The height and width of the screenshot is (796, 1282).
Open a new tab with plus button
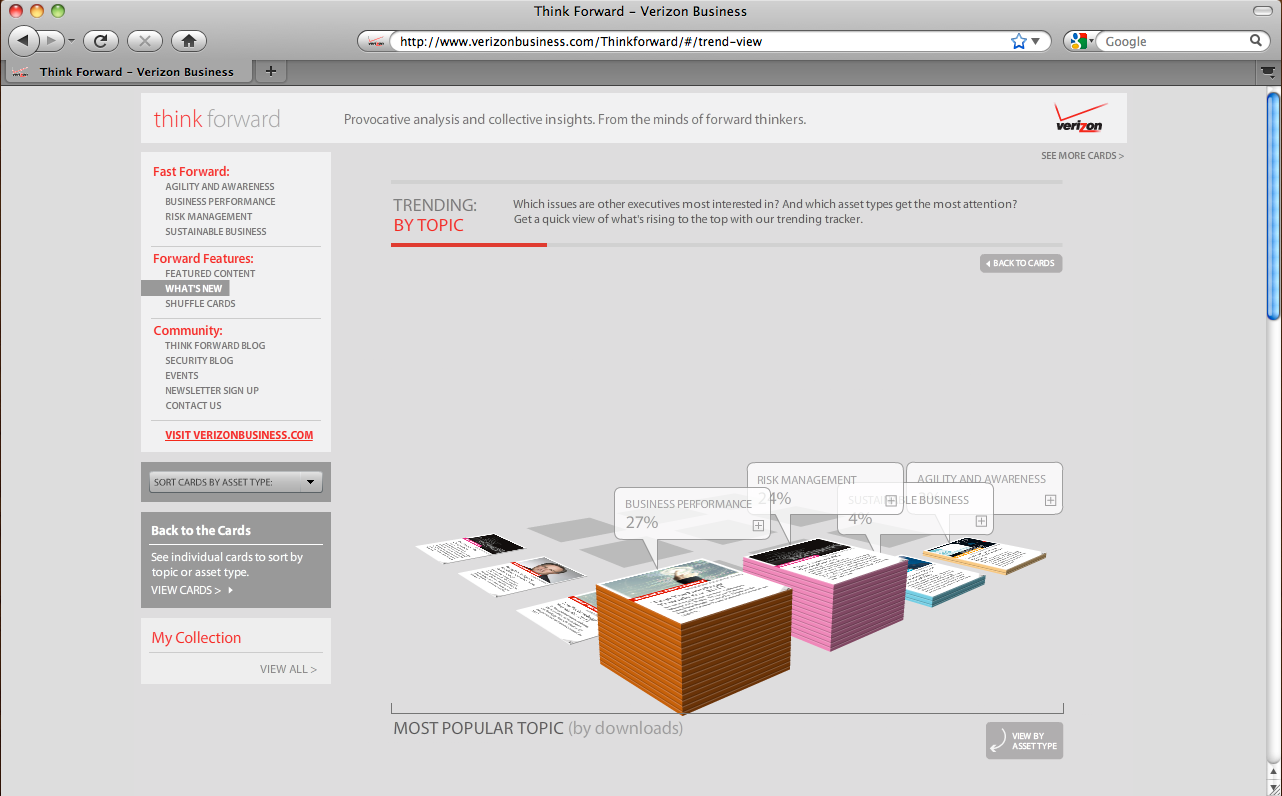271,71
